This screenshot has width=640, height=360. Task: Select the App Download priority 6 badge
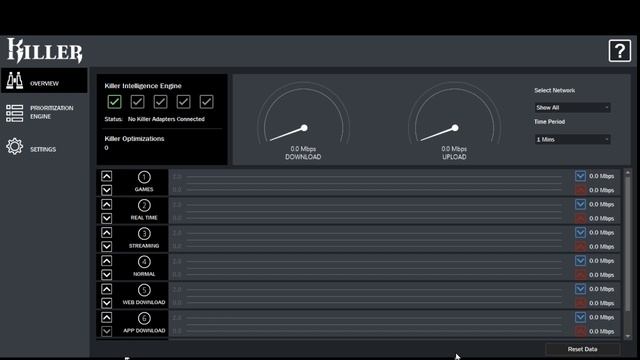(x=144, y=318)
